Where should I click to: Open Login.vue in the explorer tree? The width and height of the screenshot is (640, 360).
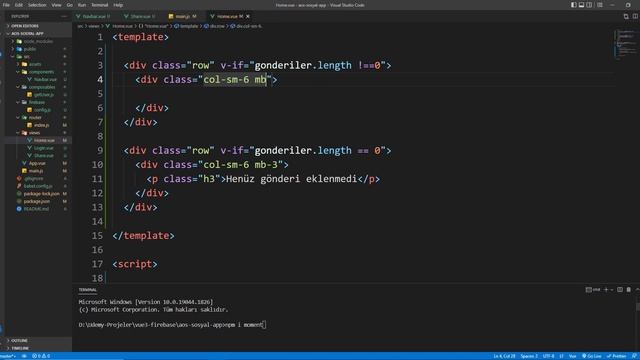point(44,148)
